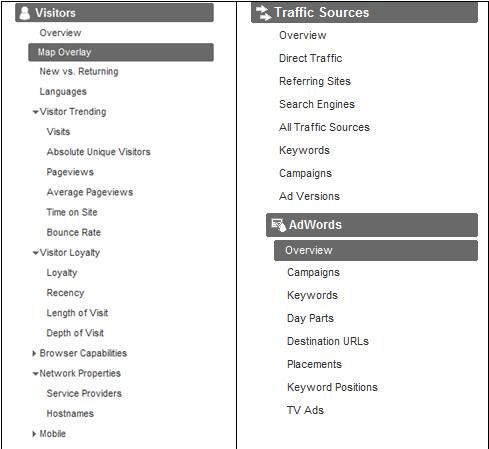Open Service Providers report

(x=84, y=393)
